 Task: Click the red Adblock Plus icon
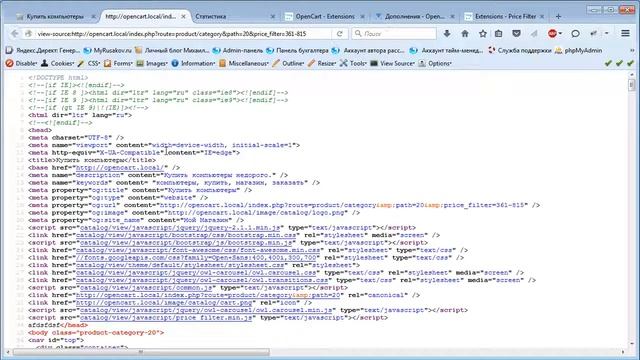click(553, 33)
